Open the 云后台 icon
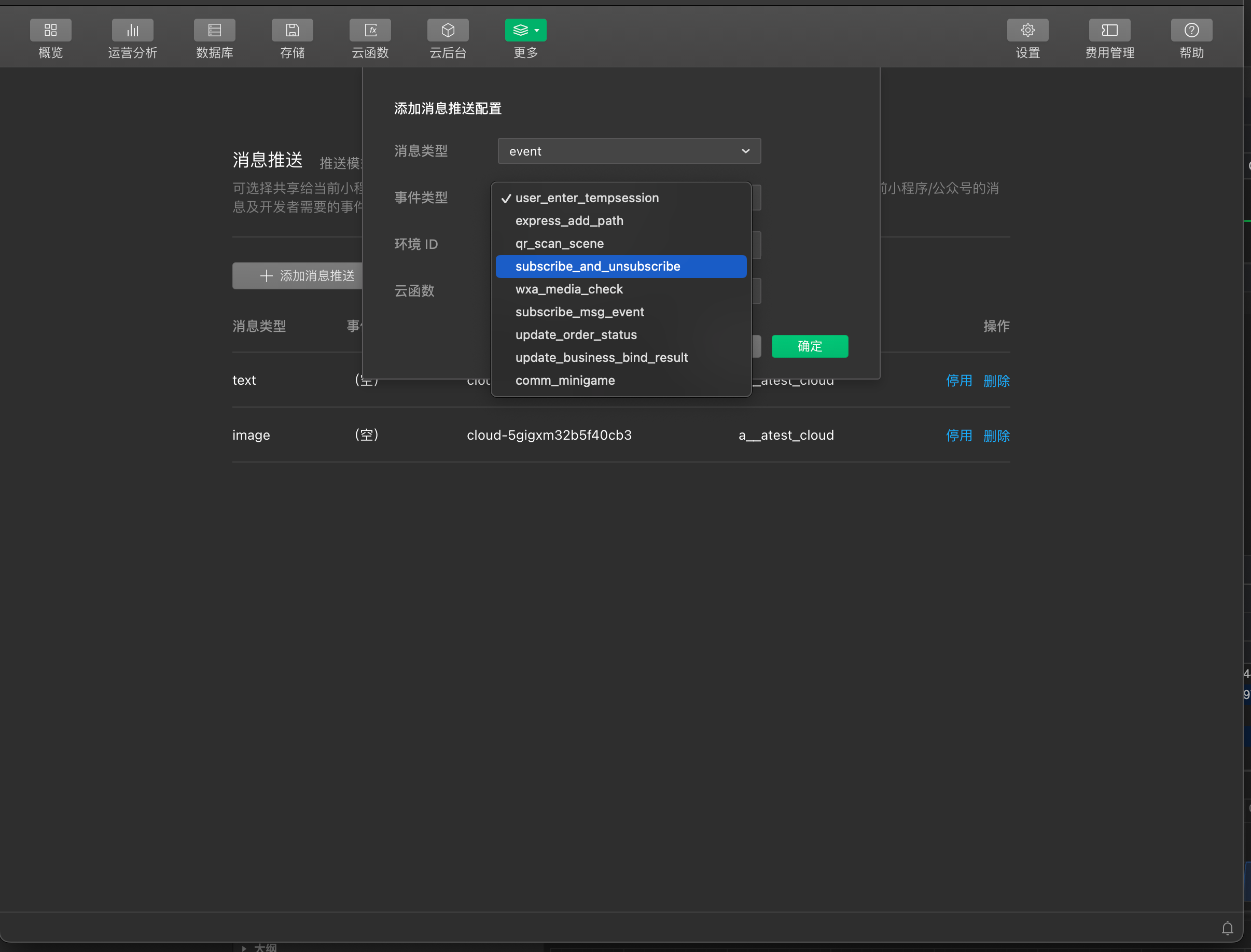1251x952 pixels. point(448,30)
